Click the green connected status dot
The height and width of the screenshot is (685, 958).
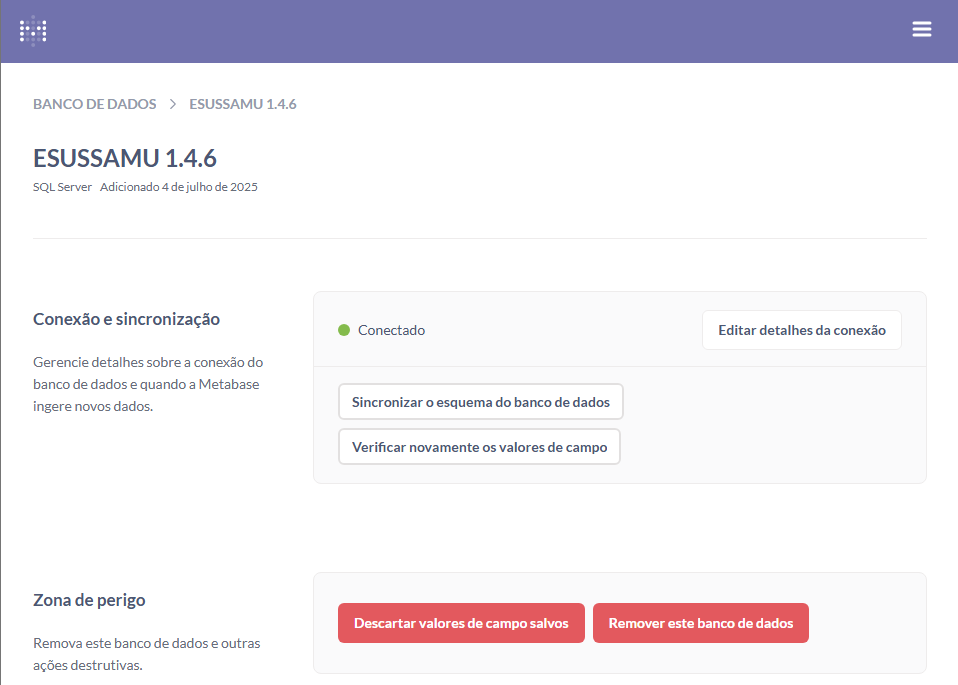click(344, 330)
